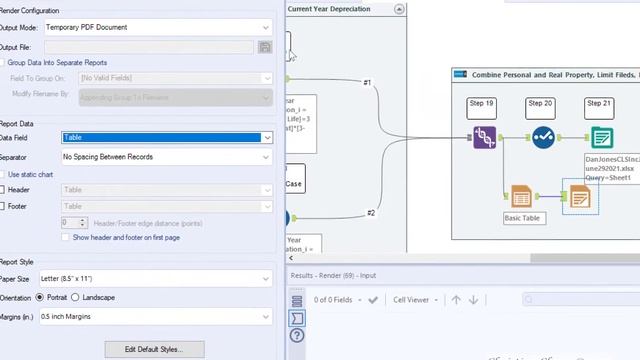Click the Step 21 comment box
The image size is (640, 360).
(599, 108)
